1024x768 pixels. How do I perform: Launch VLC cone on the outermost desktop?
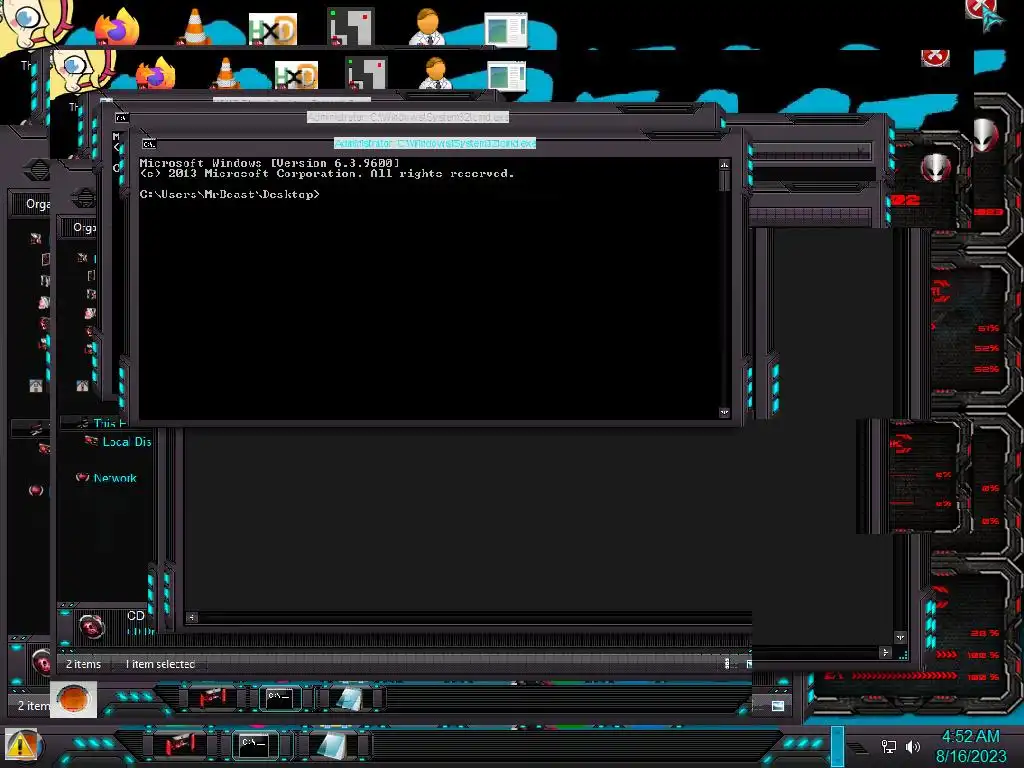pos(194,27)
